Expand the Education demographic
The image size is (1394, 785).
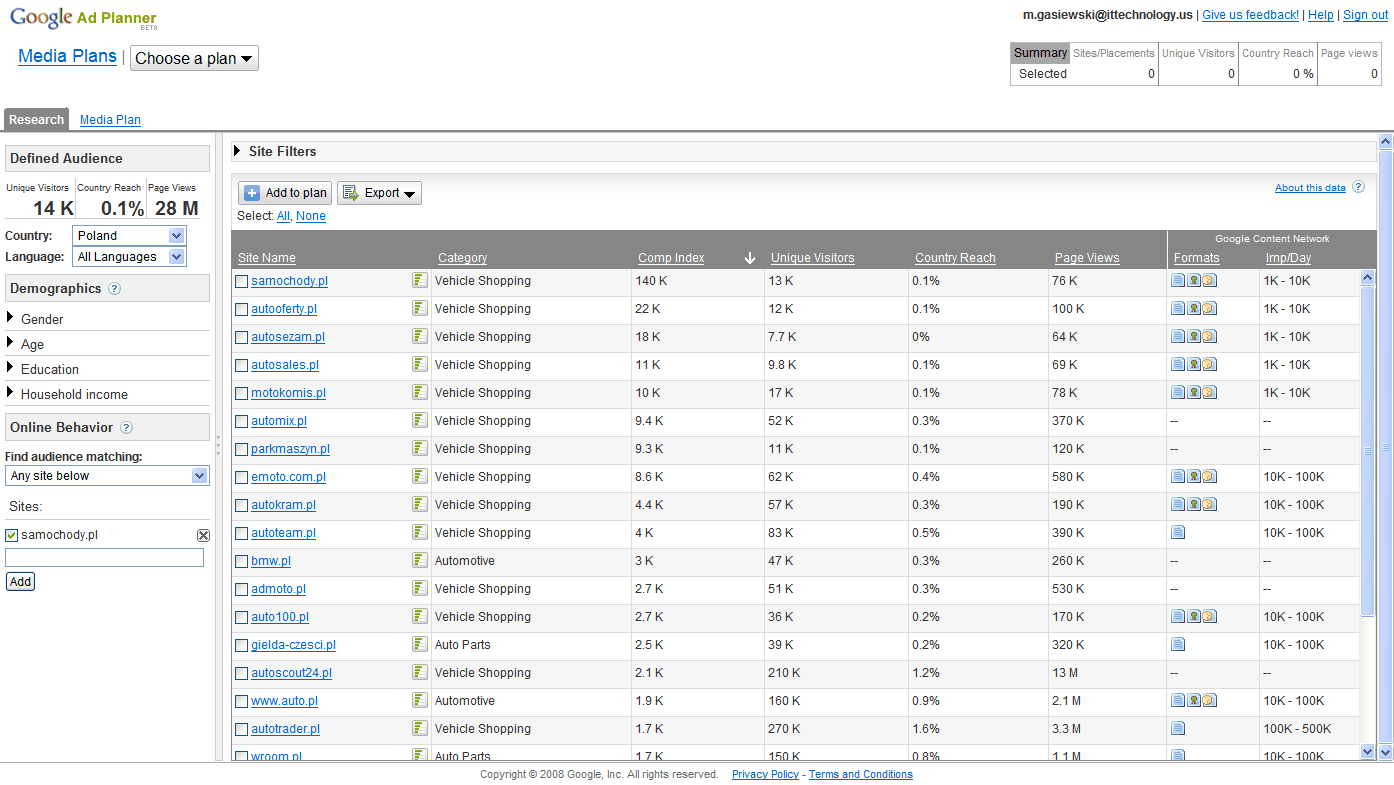(10, 368)
